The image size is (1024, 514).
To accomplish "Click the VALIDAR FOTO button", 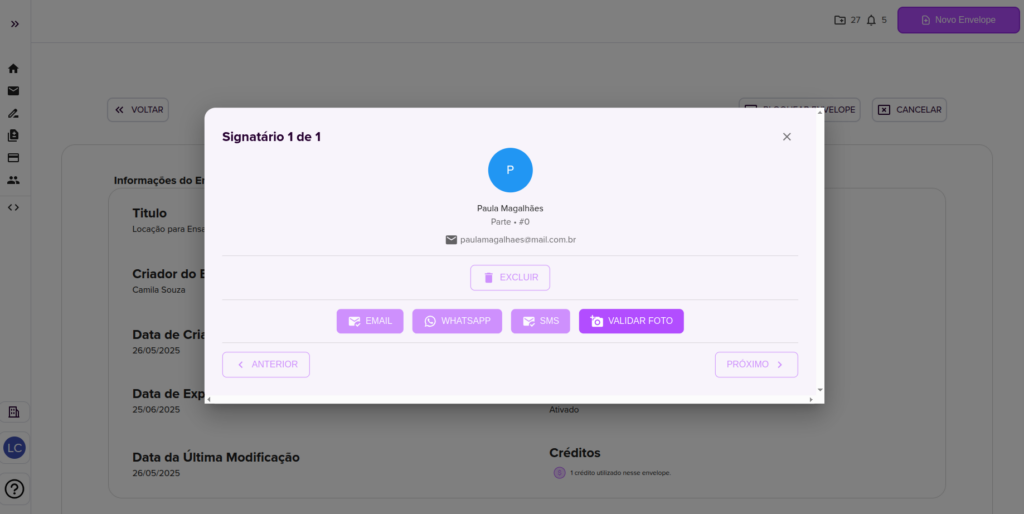I will [631, 321].
